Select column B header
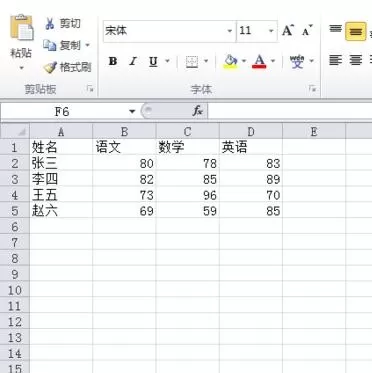372x373 pixels. pos(124,132)
